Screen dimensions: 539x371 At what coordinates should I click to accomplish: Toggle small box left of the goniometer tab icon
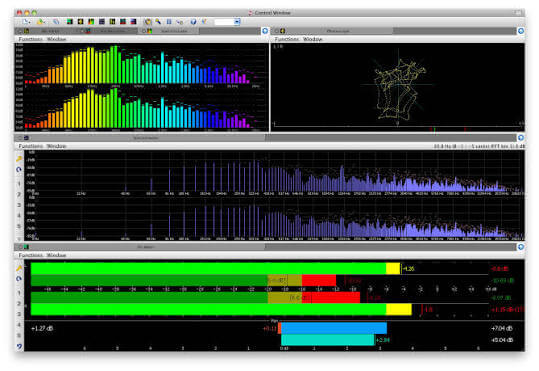[x=276, y=31]
